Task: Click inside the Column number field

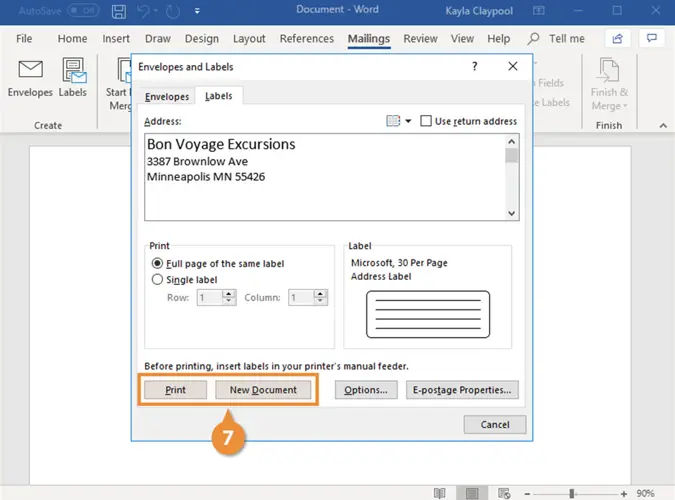Action: [301, 298]
